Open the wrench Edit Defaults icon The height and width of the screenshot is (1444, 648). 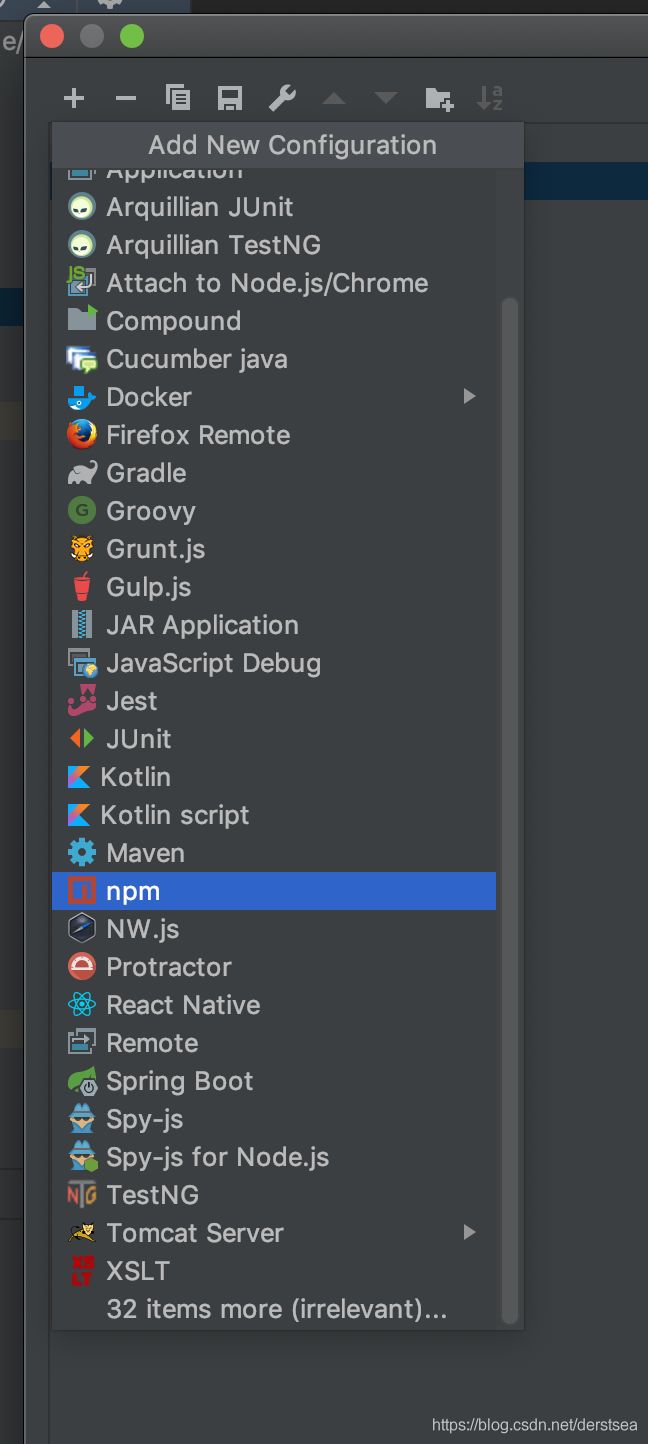click(x=282, y=98)
